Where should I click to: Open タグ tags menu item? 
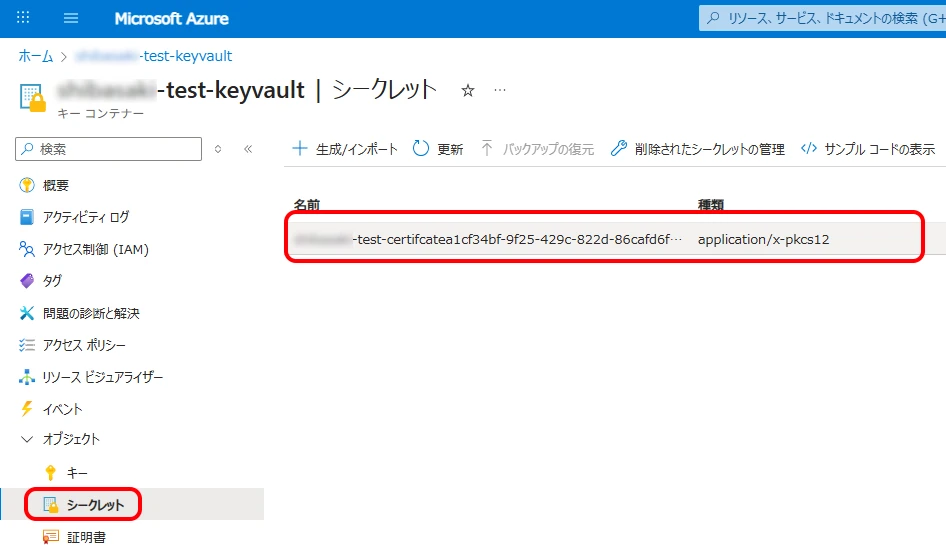(52, 281)
